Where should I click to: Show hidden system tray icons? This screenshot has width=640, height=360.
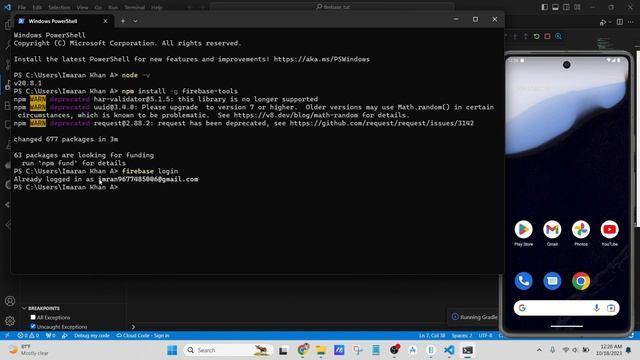[539, 350]
